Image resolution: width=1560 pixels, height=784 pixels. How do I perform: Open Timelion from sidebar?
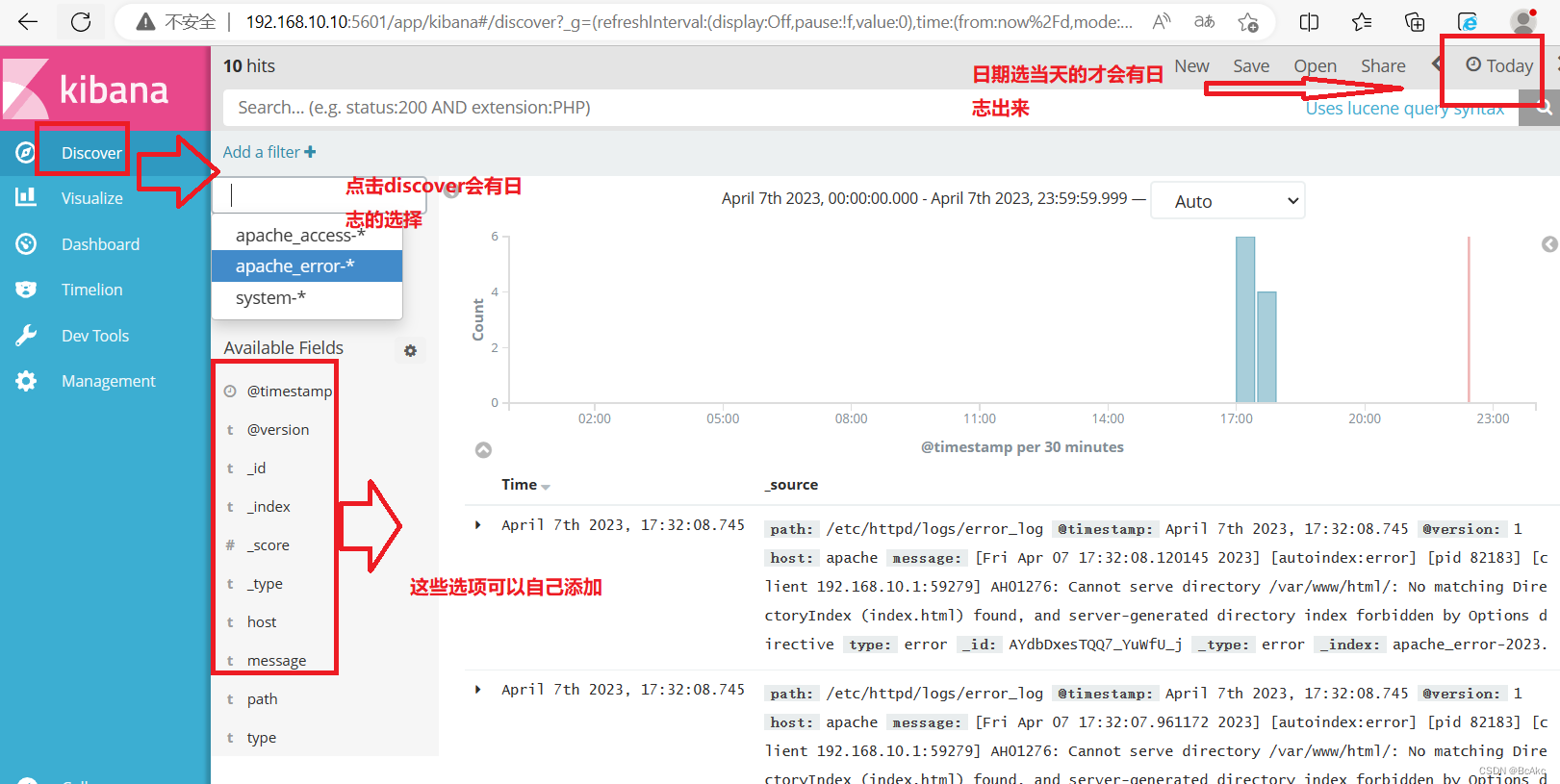coord(92,290)
